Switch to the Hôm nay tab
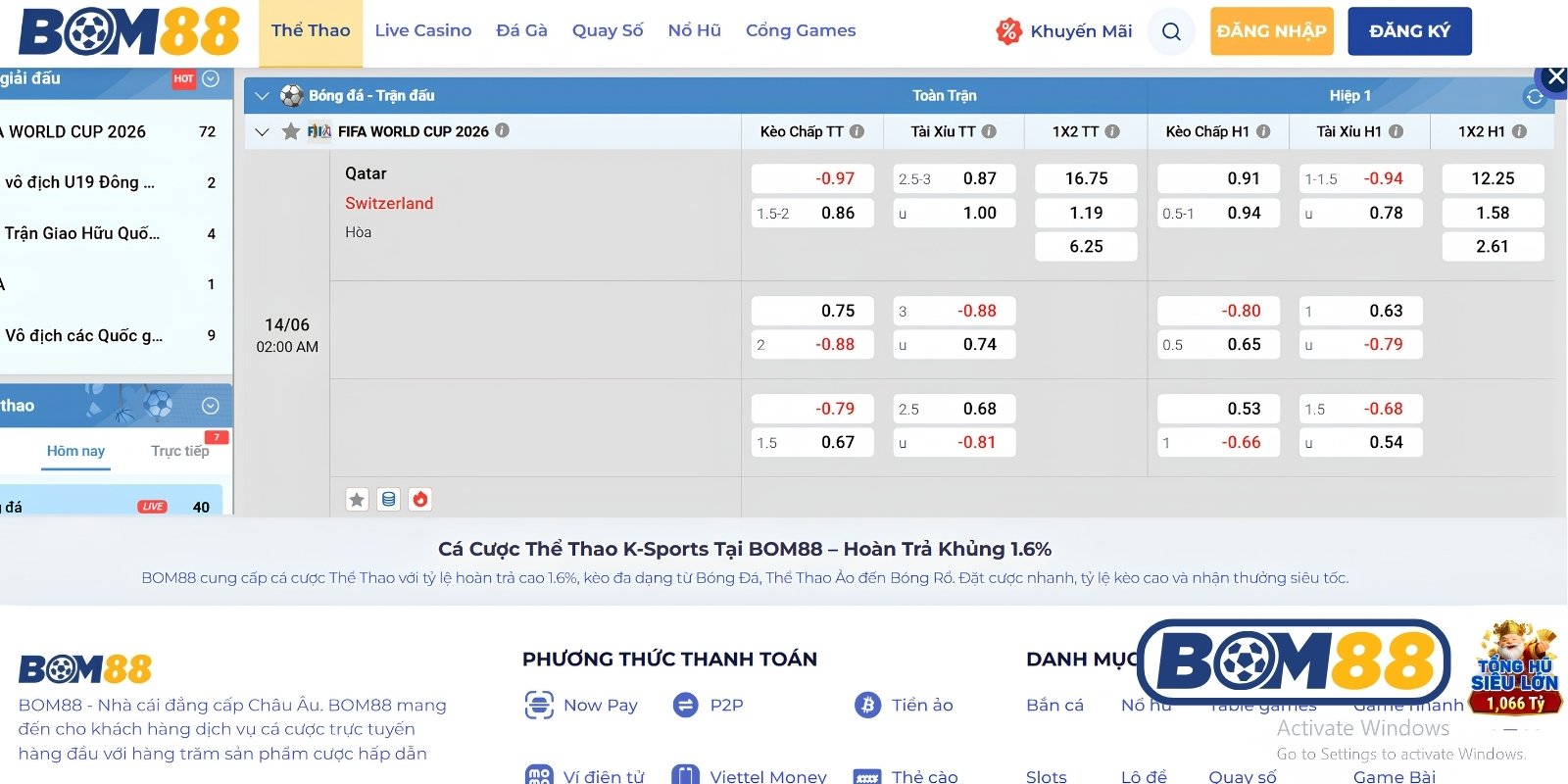This screenshot has height=784, width=1568. [x=75, y=451]
